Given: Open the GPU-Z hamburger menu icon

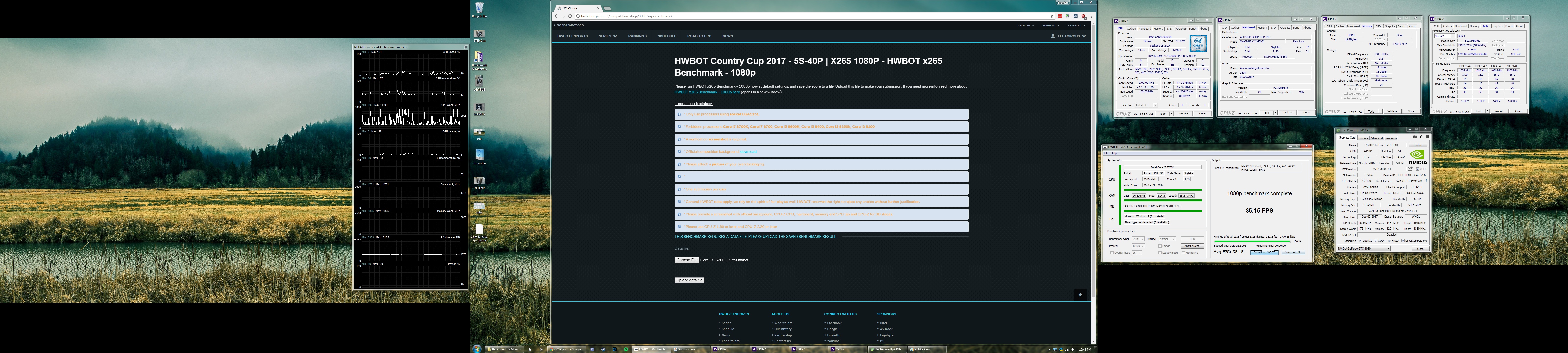Looking at the screenshot, I should coord(1427,137).
